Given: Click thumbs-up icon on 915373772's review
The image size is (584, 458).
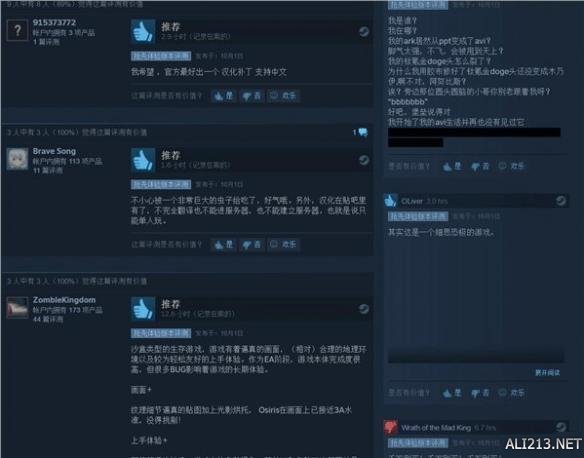Looking at the screenshot, I should tap(143, 32).
